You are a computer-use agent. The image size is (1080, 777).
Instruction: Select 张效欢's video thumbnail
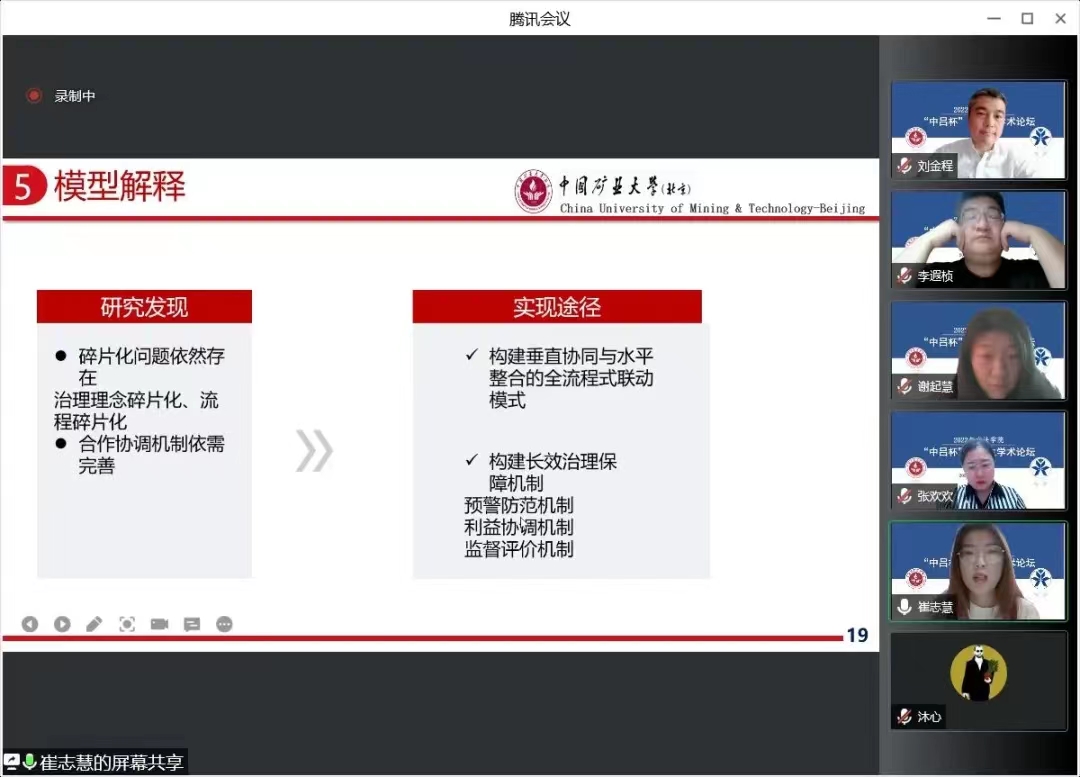point(978,461)
